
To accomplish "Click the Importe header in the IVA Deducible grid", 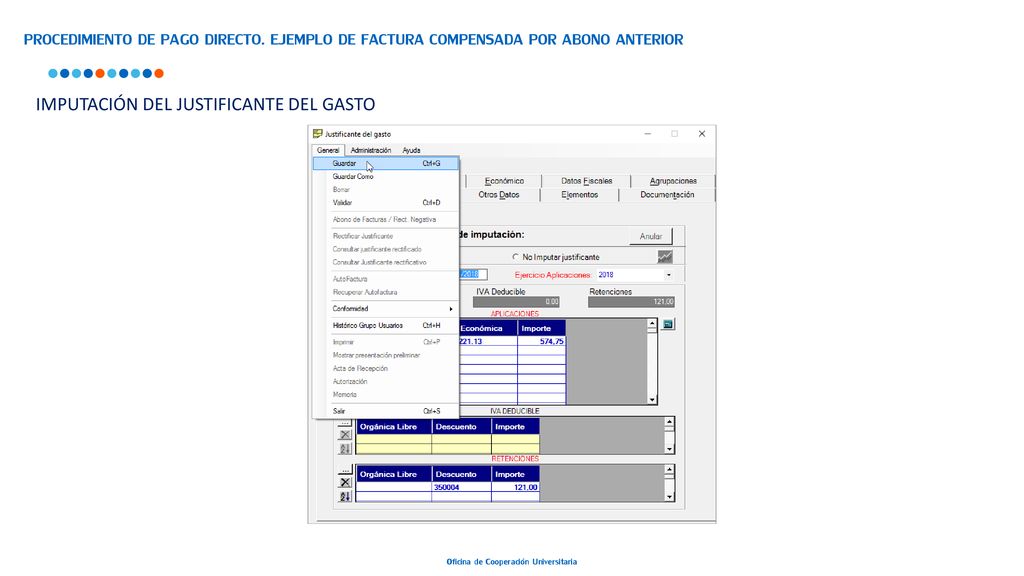I will click(516, 427).
